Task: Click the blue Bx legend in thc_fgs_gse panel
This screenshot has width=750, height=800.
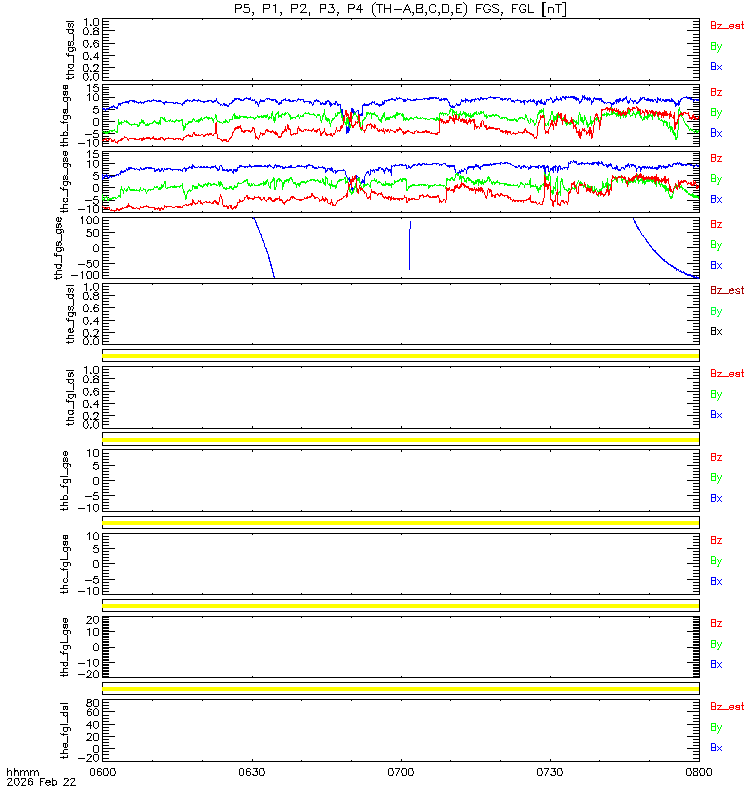Action: (716, 199)
